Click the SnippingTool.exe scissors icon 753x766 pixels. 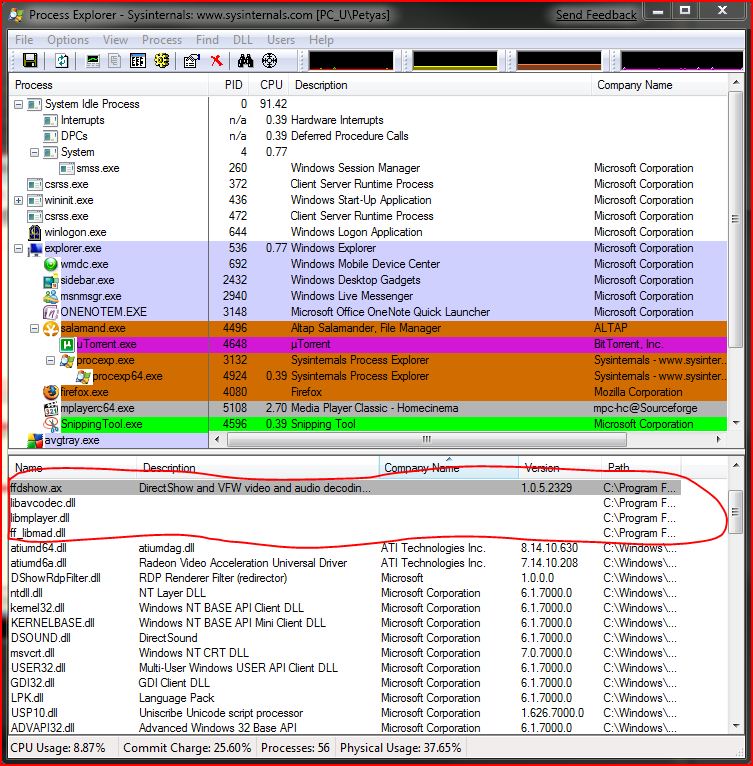51,424
